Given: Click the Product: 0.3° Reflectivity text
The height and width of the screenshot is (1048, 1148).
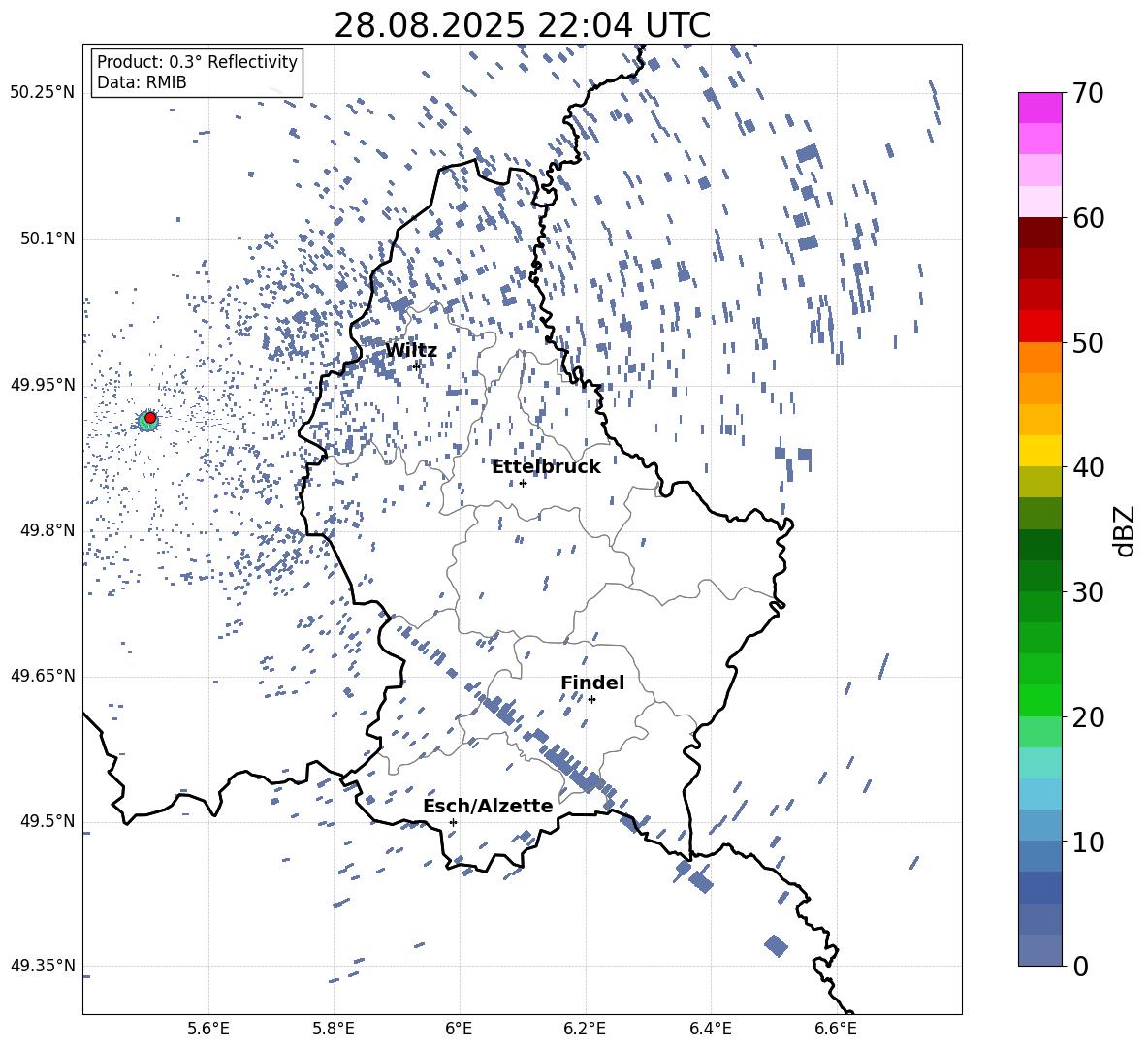Looking at the screenshot, I should [197, 61].
